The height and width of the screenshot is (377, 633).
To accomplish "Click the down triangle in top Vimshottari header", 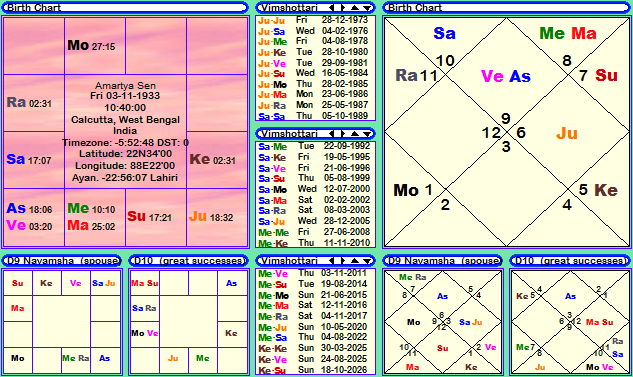I will pyautogui.click(x=367, y=8).
